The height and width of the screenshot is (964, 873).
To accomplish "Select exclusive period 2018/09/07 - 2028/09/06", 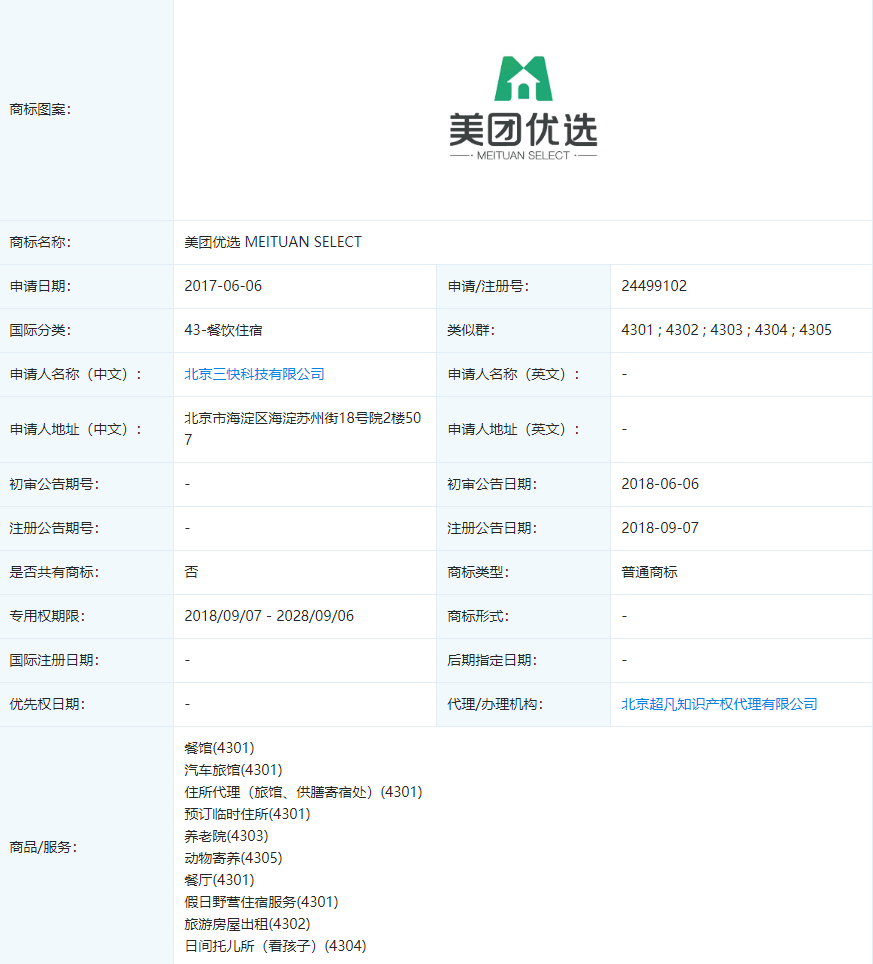I will click(269, 616).
